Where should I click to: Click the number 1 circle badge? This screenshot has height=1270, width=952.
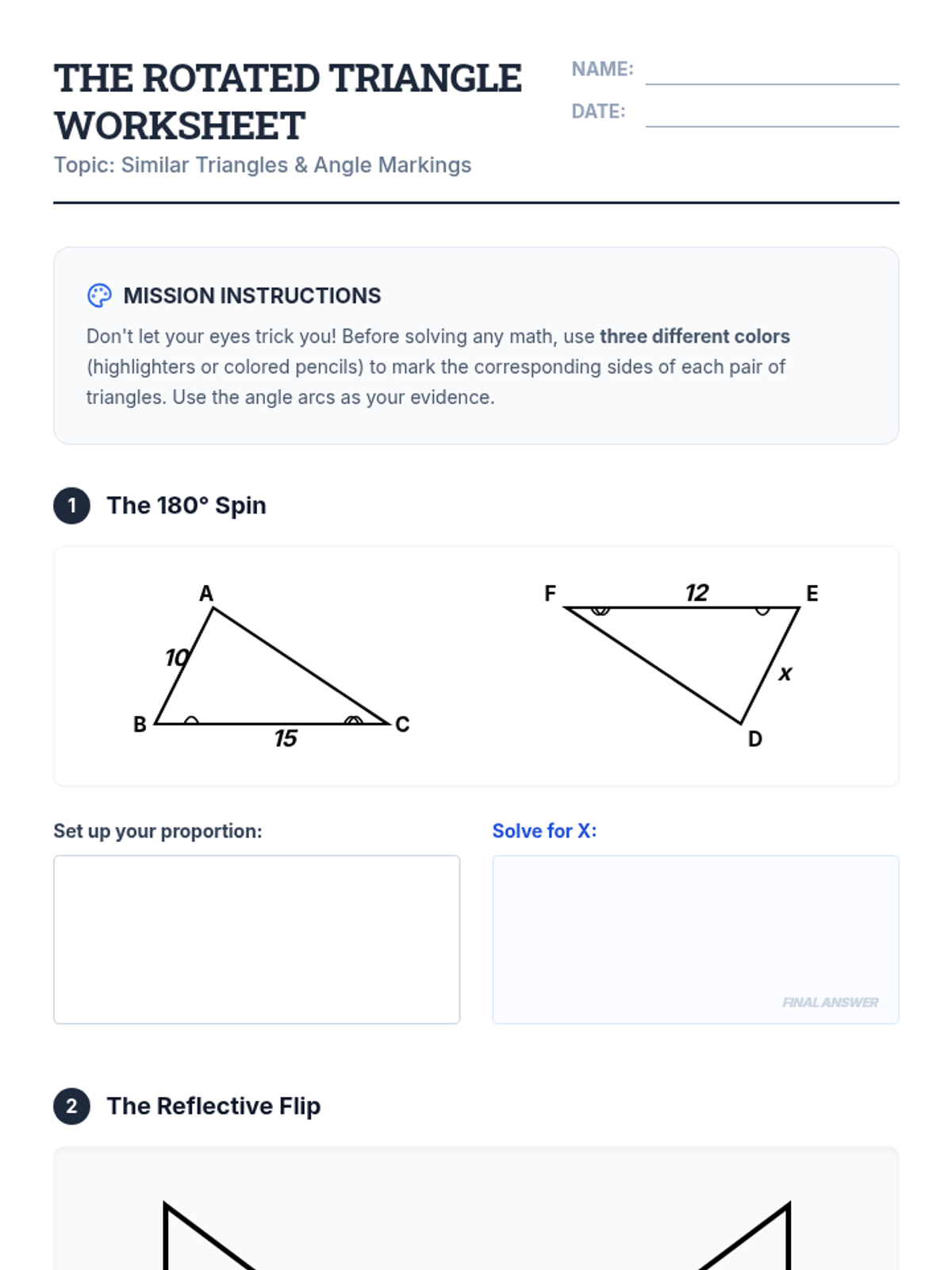click(x=71, y=506)
